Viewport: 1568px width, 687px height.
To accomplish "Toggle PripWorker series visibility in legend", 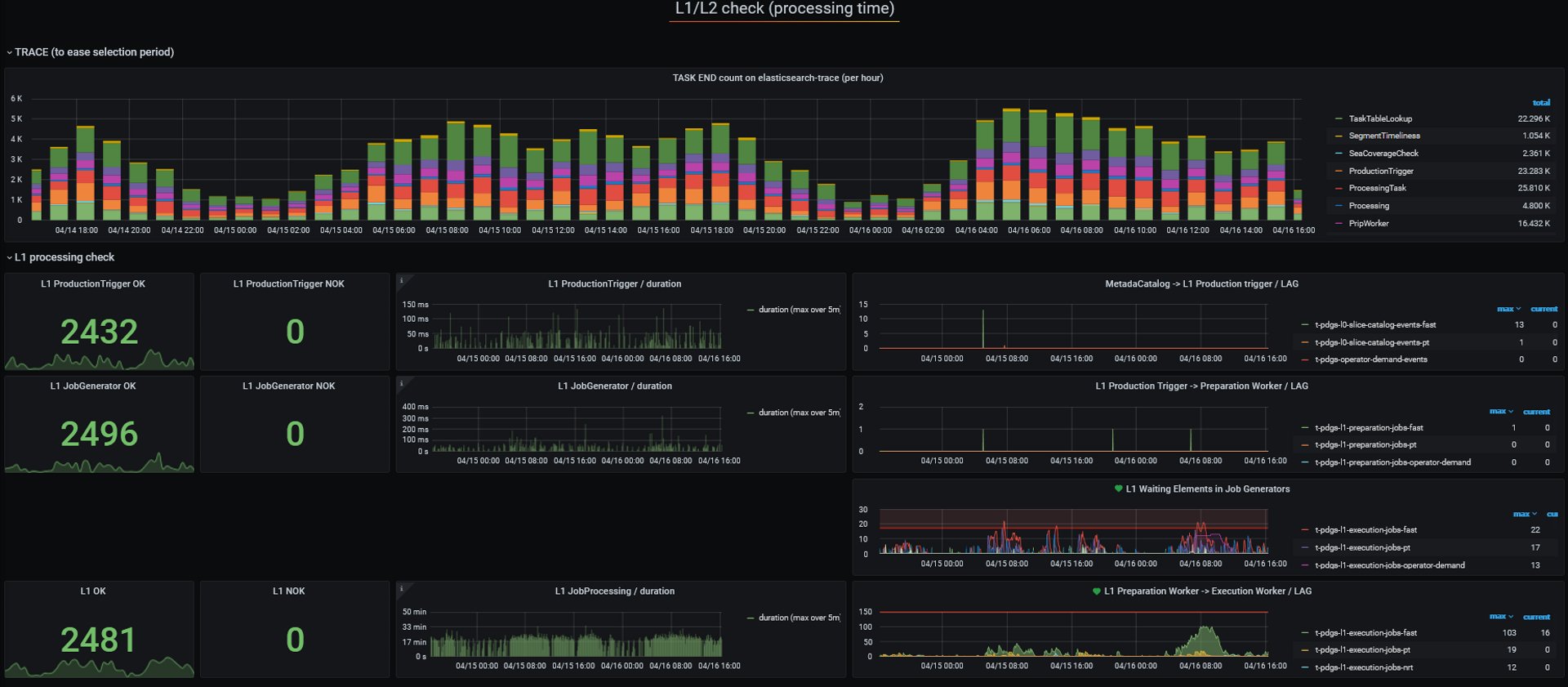I will click(x=1368, y=223).
